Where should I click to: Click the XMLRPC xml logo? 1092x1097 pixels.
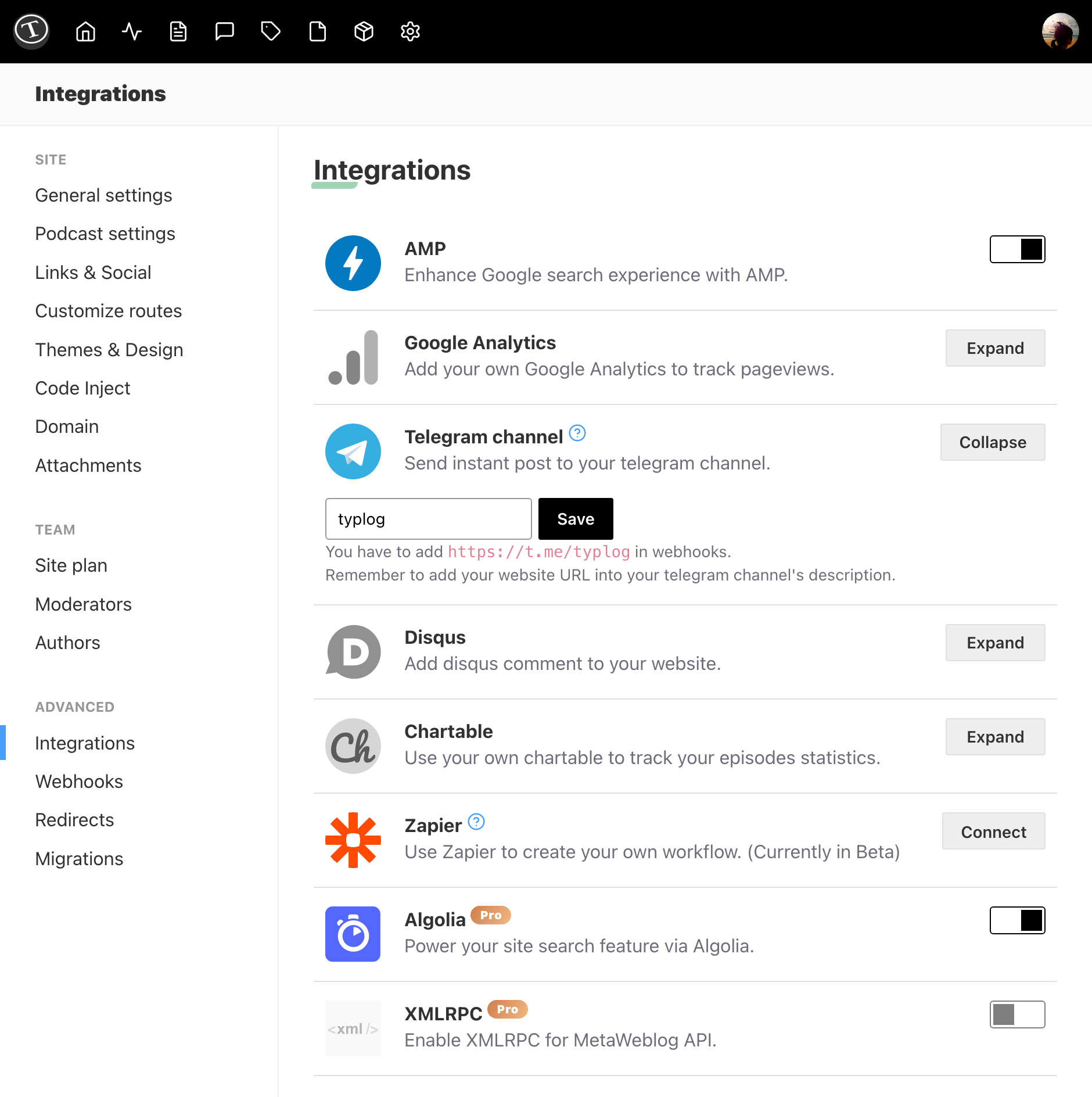353,1028
